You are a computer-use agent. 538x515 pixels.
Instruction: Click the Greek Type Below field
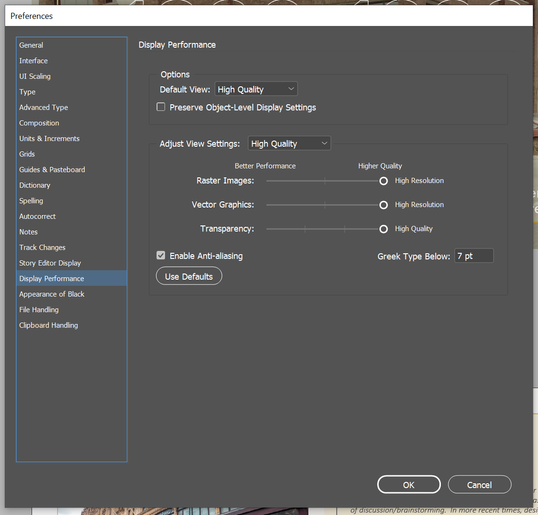coord(474,256)
